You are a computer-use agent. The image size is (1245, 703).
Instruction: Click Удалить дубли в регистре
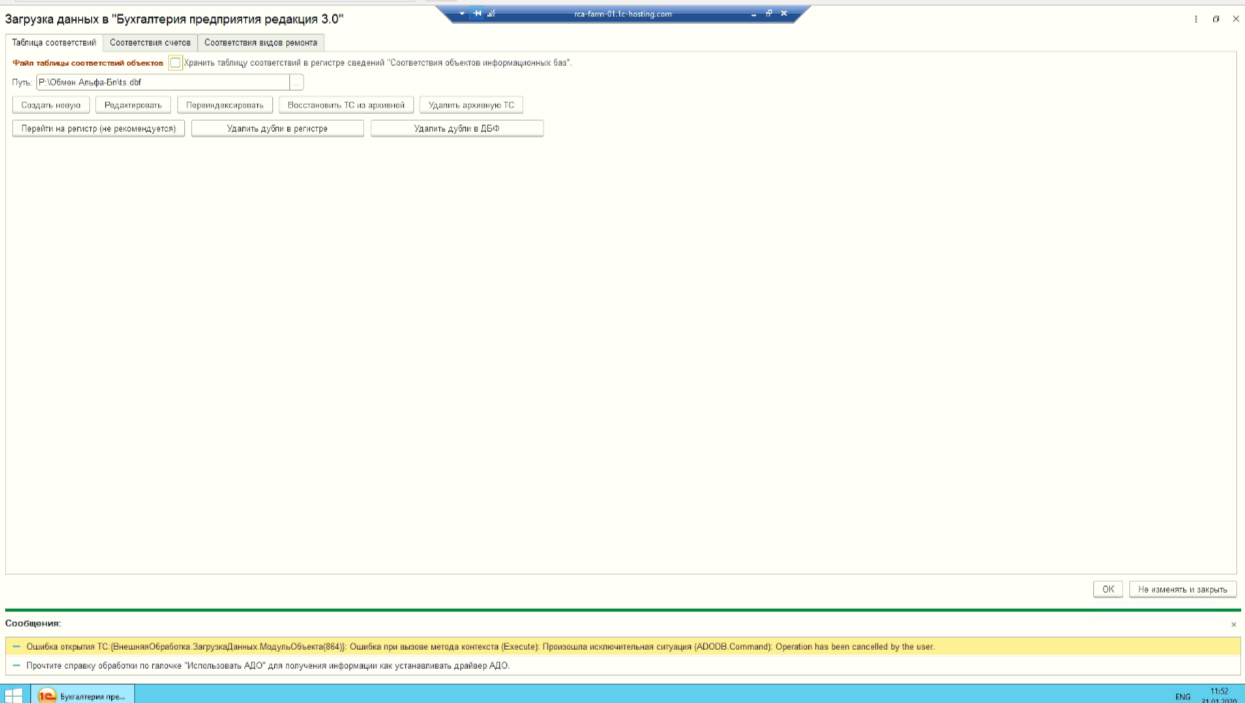pos(277,129)
